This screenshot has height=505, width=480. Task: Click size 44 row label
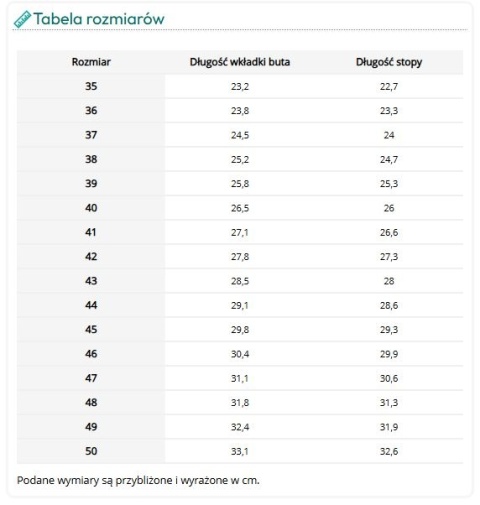(x=91, y=305)
